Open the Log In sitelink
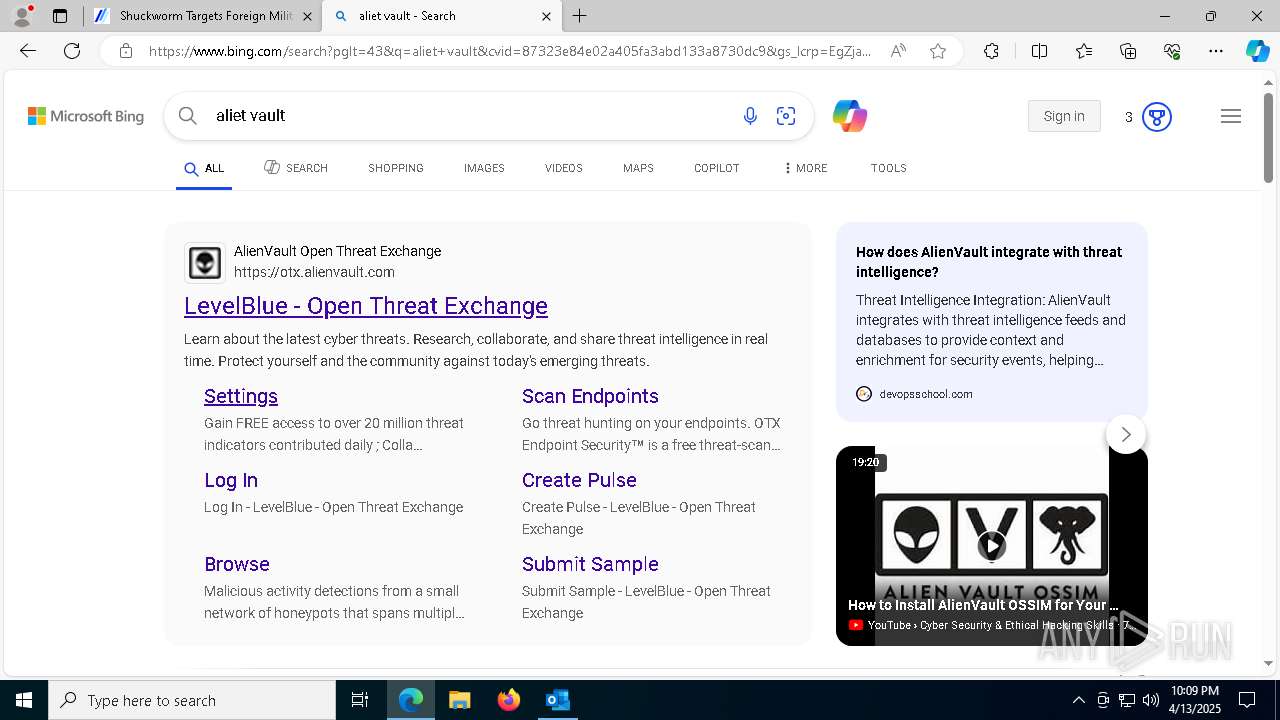The height and width of the screenshot is (720, 1280). 231,480
